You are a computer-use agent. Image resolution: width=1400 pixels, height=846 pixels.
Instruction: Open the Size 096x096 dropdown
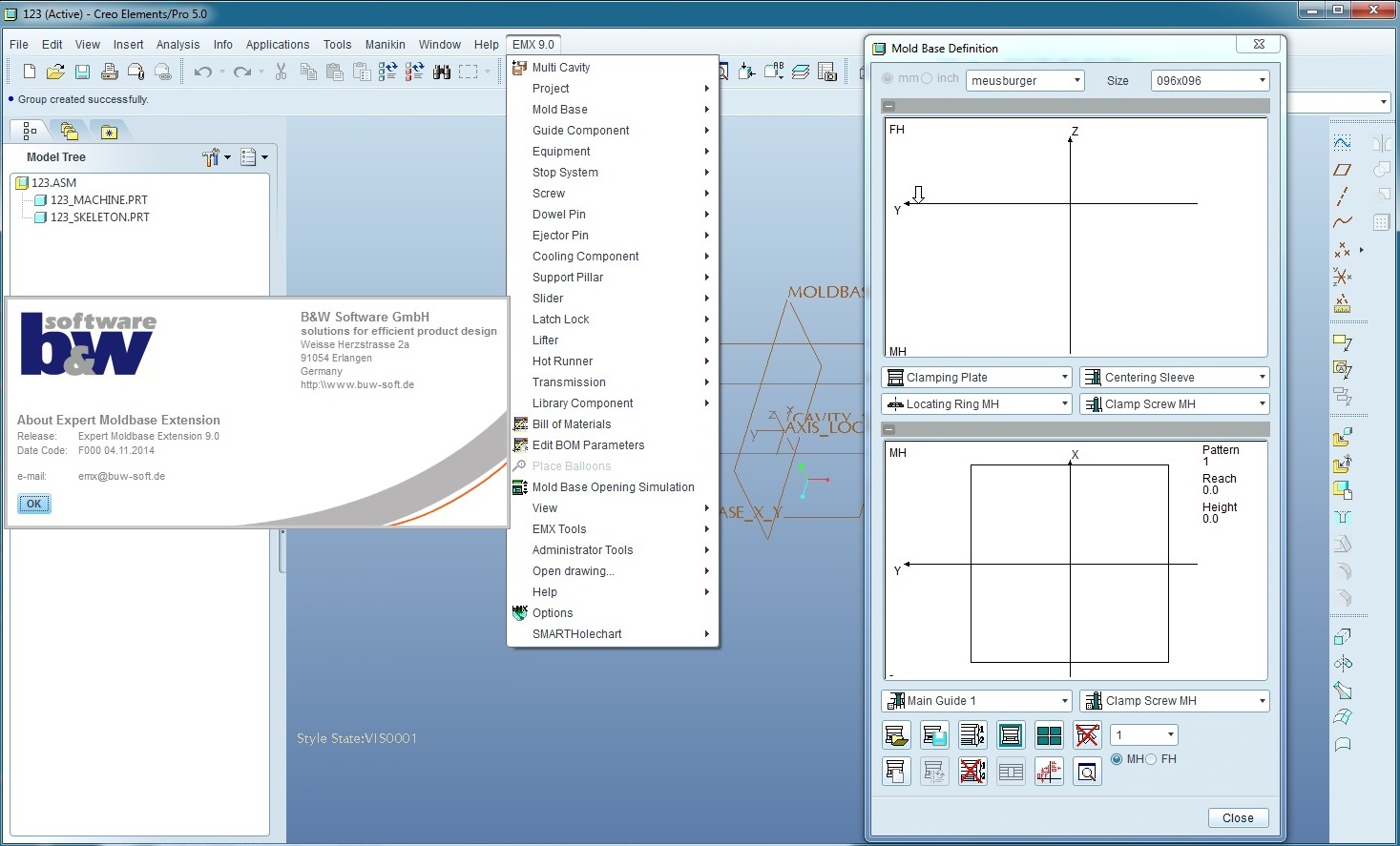1209,81
